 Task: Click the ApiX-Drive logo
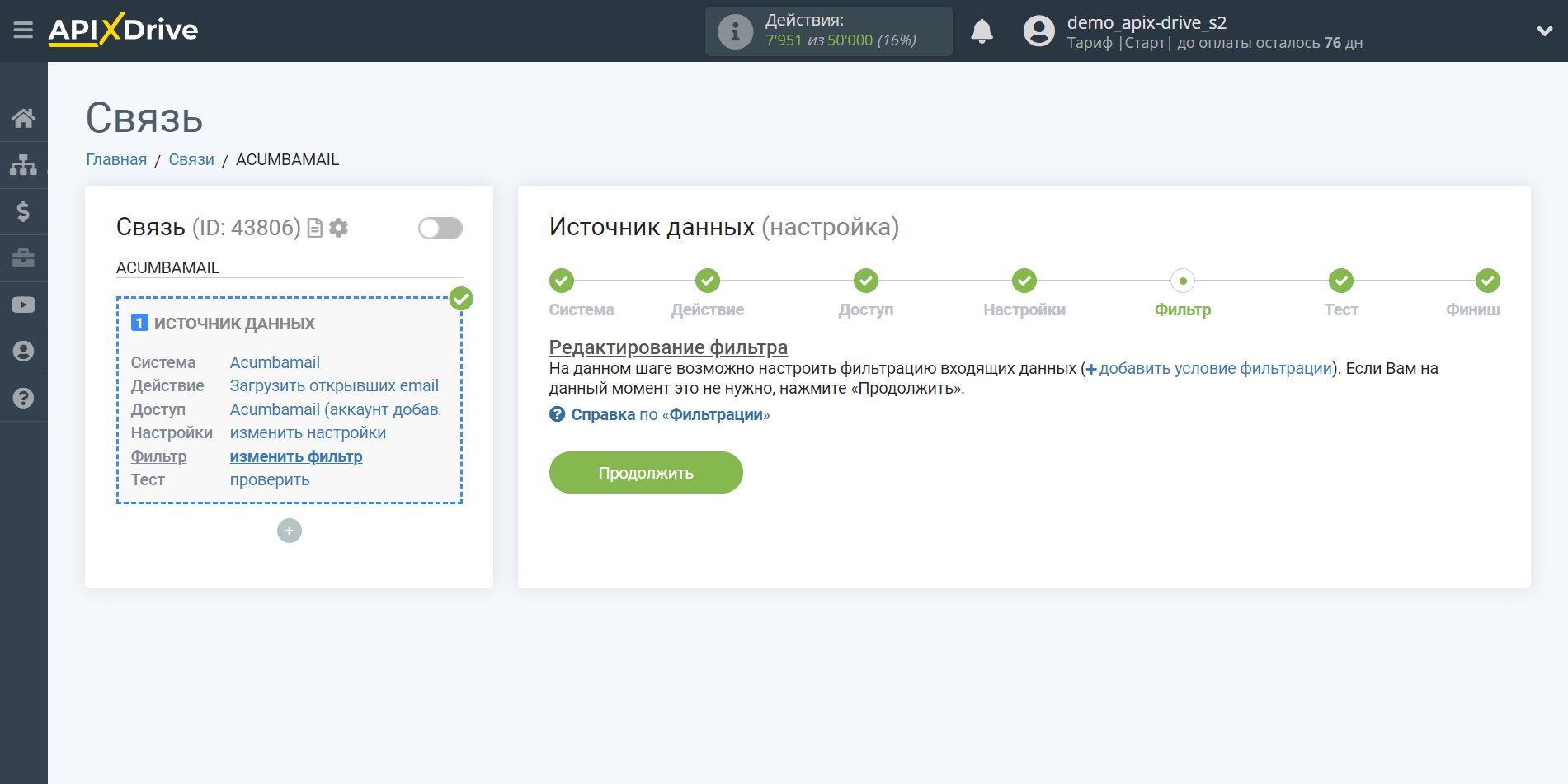pyautogui.click(x=123, y=30)
